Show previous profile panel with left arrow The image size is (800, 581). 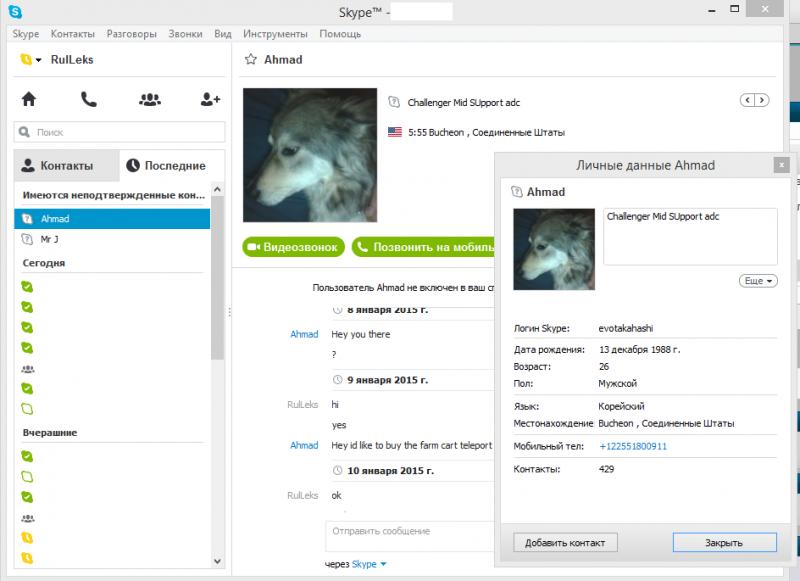747,100
